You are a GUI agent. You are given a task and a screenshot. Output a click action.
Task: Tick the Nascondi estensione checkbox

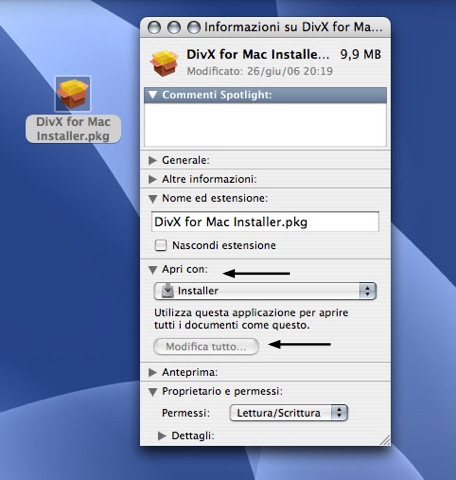tap(161, 246)
